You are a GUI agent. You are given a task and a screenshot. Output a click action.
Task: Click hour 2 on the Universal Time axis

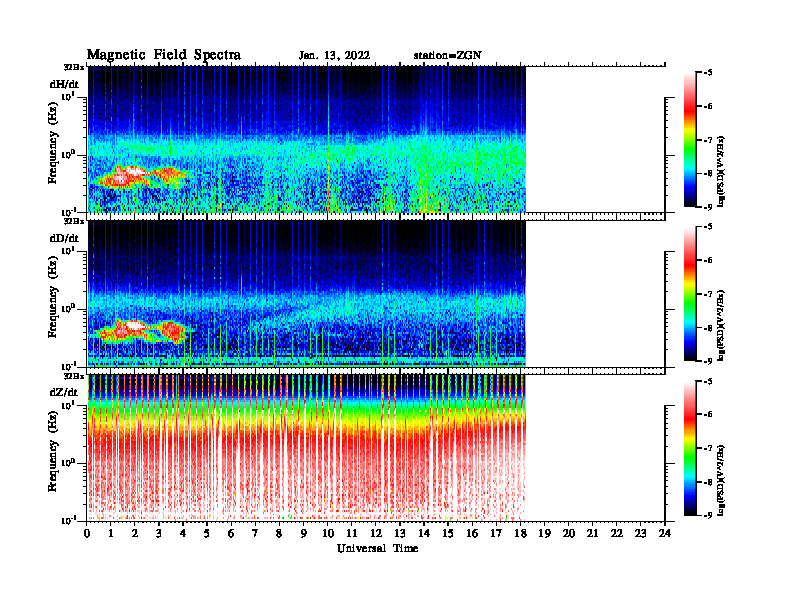(x=135, y=534)
